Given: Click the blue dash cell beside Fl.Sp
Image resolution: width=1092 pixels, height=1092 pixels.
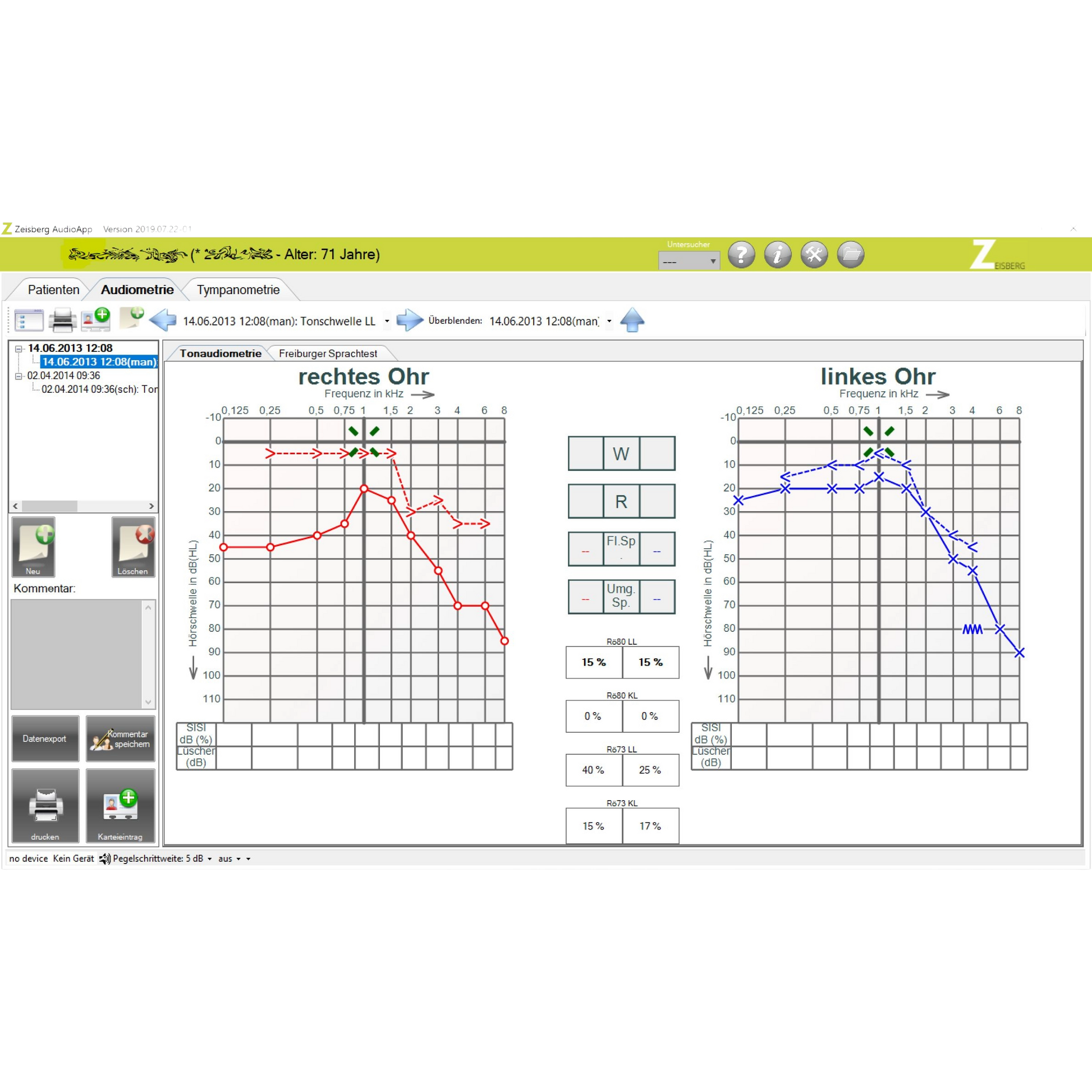Looking at the screenshot, I should tap(657, 549).
